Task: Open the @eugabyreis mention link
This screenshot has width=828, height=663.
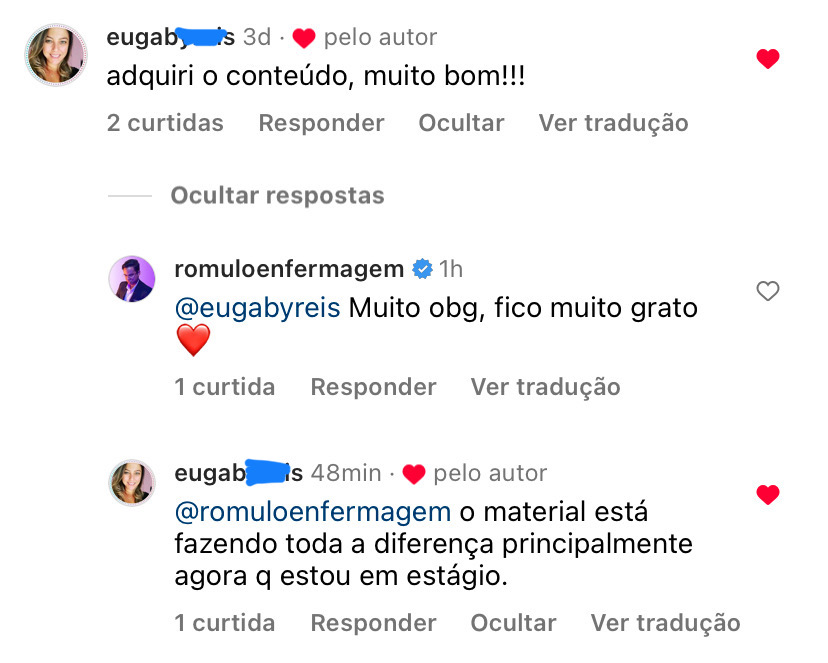Action: (259, 308)
